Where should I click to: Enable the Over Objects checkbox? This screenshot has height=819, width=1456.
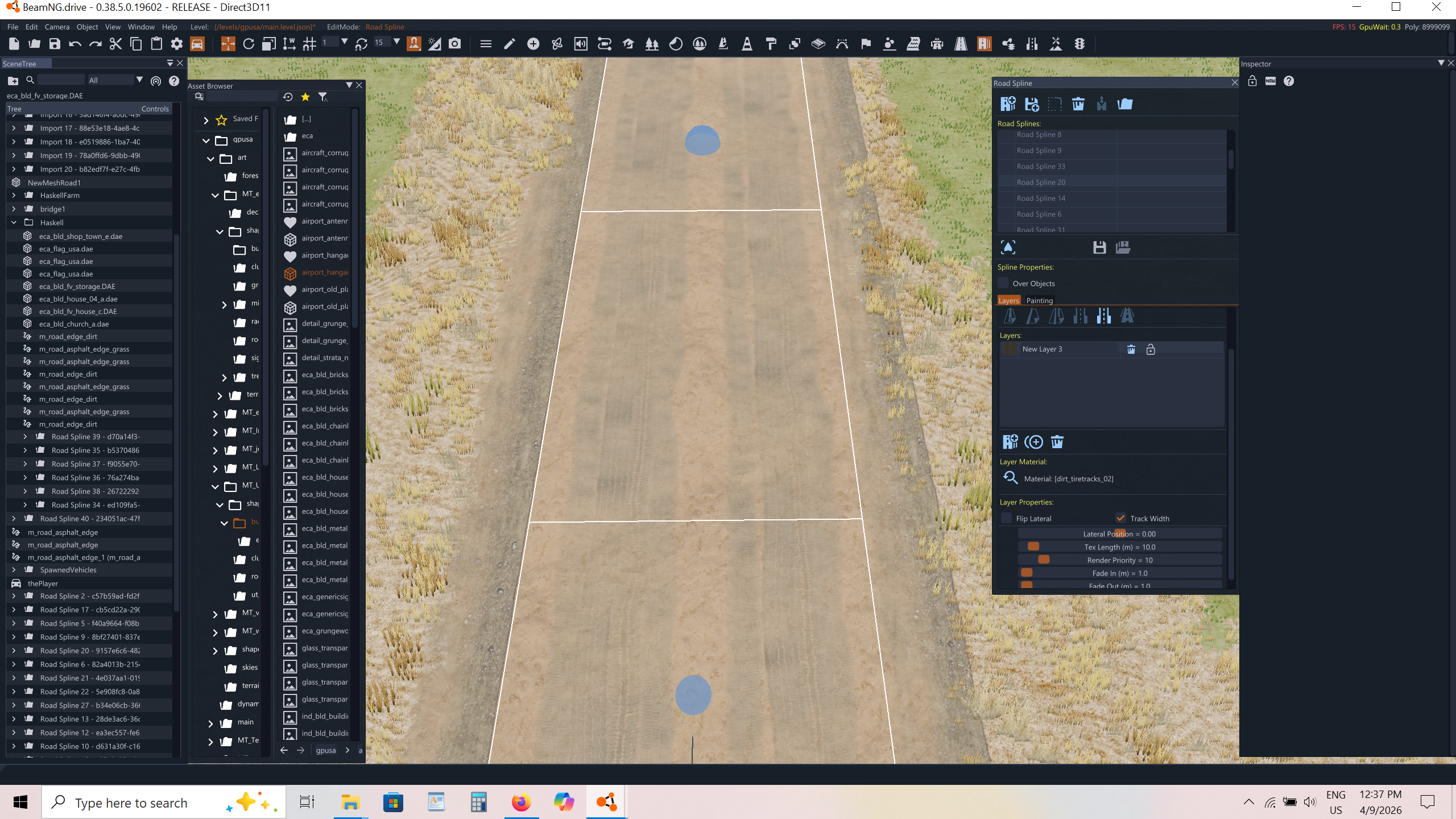[1003, 283]
